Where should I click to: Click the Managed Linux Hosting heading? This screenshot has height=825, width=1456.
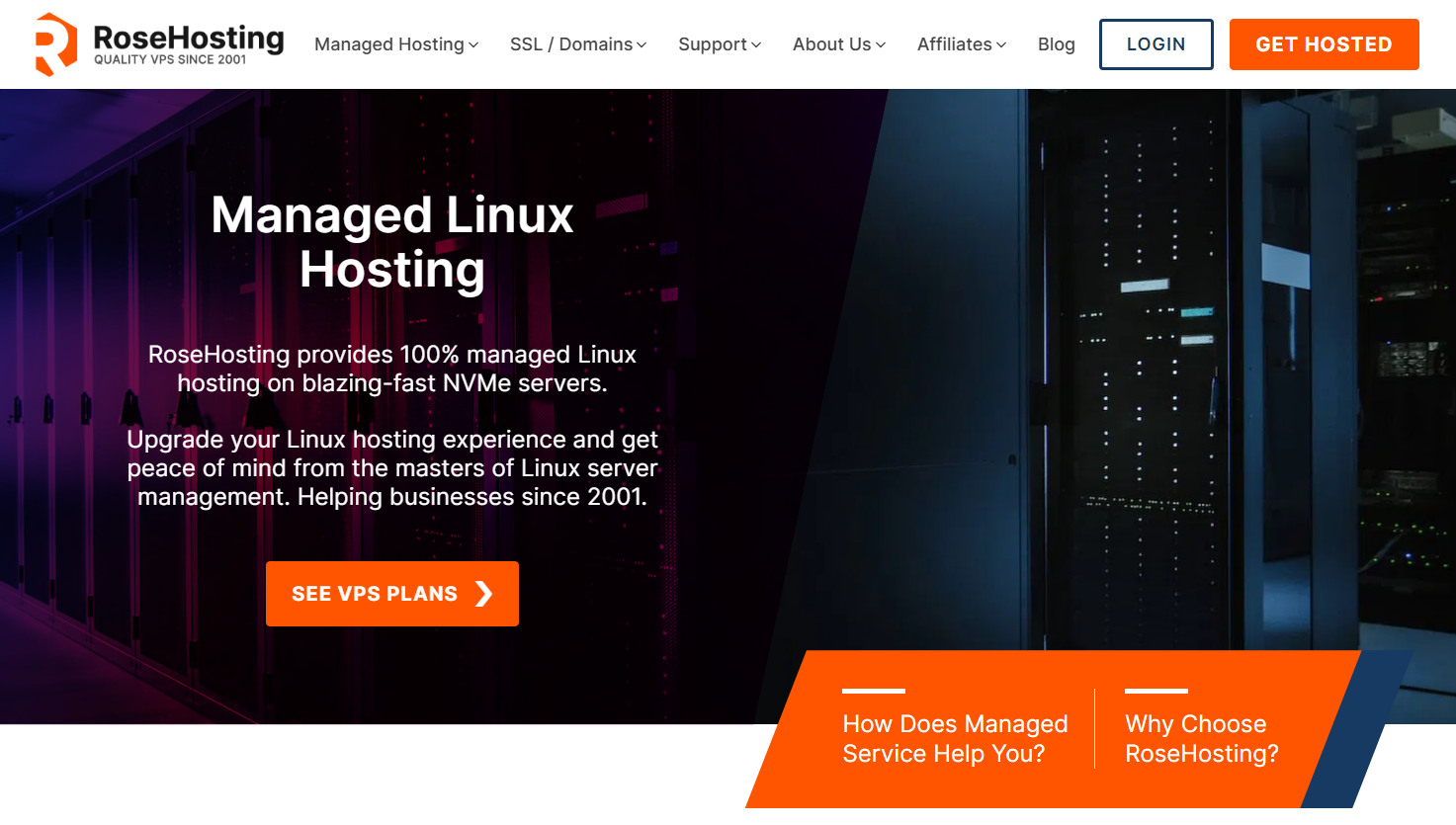point(392,242)
